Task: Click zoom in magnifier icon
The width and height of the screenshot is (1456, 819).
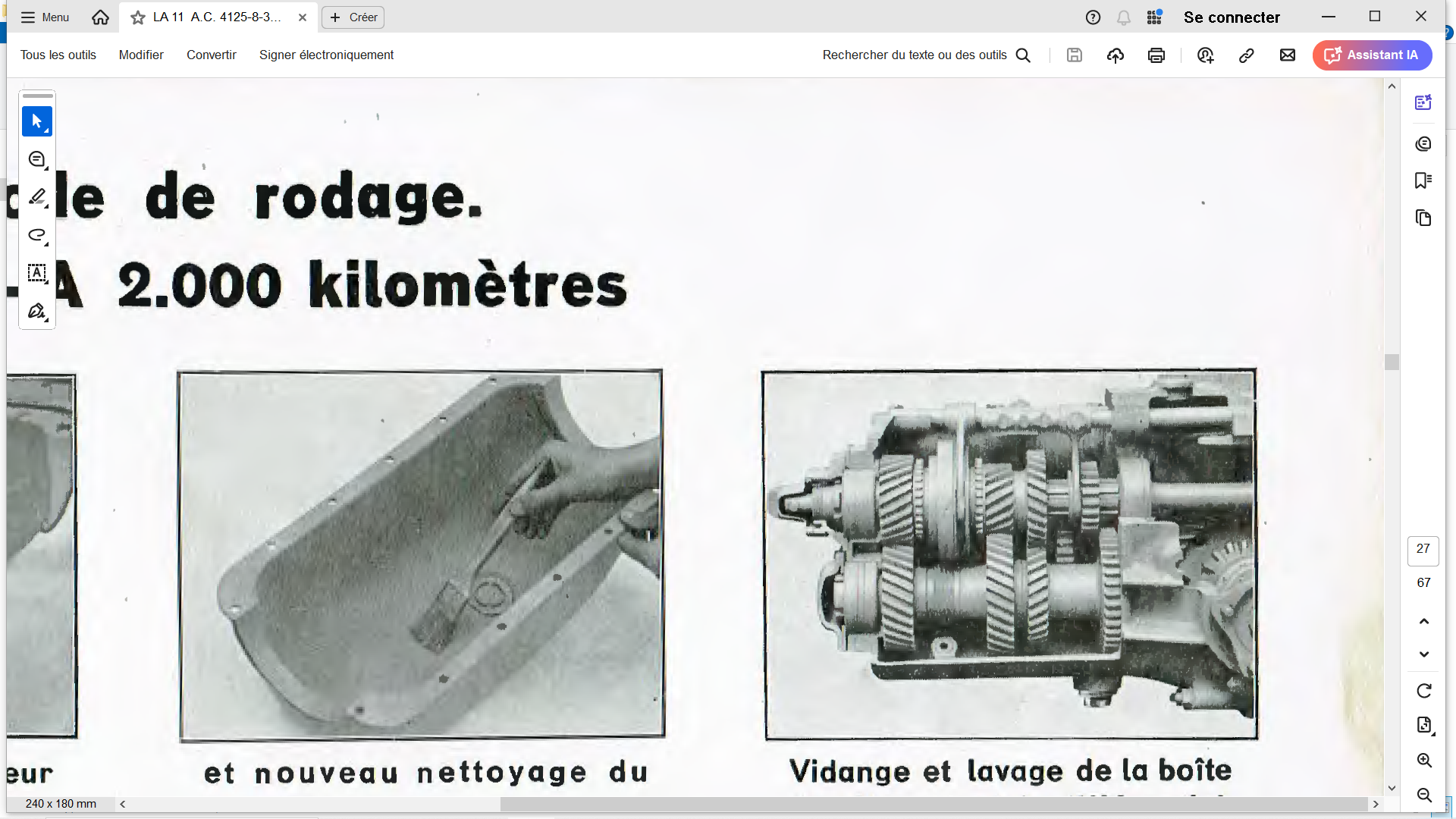Action: pos(1423,761)
